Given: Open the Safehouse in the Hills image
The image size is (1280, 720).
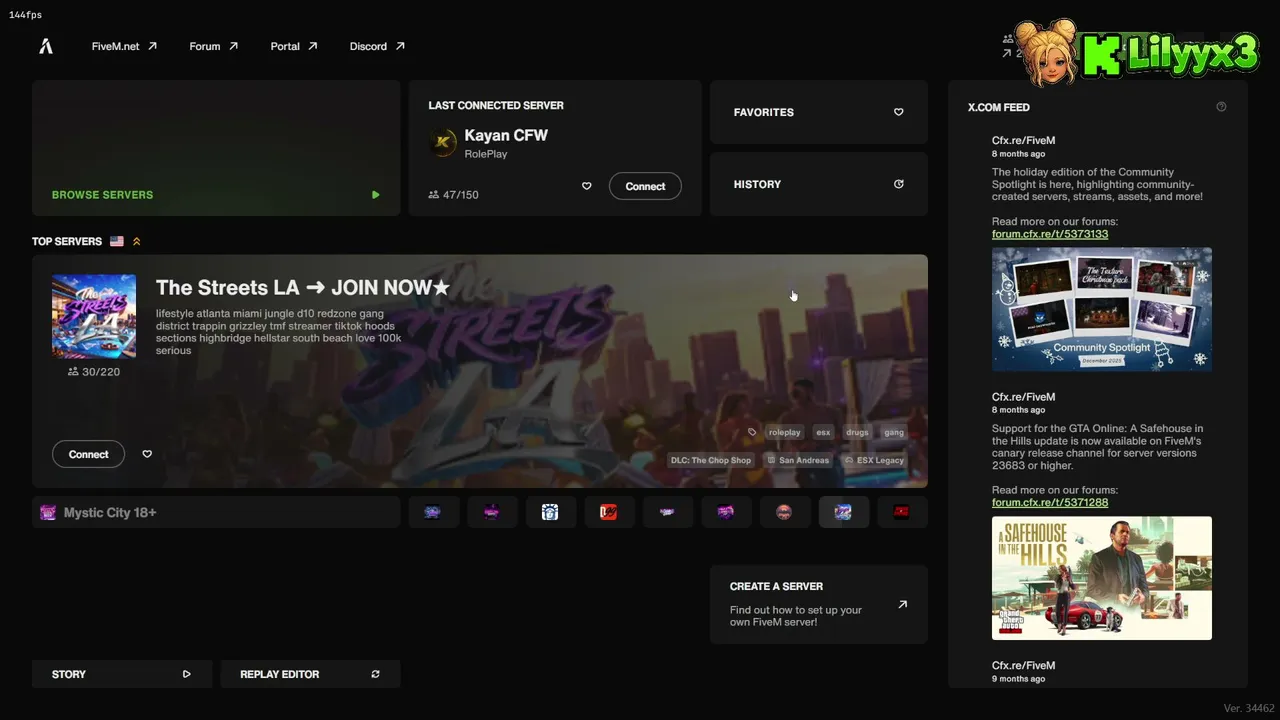Looking at the screenshot, I should point(1102,578).
